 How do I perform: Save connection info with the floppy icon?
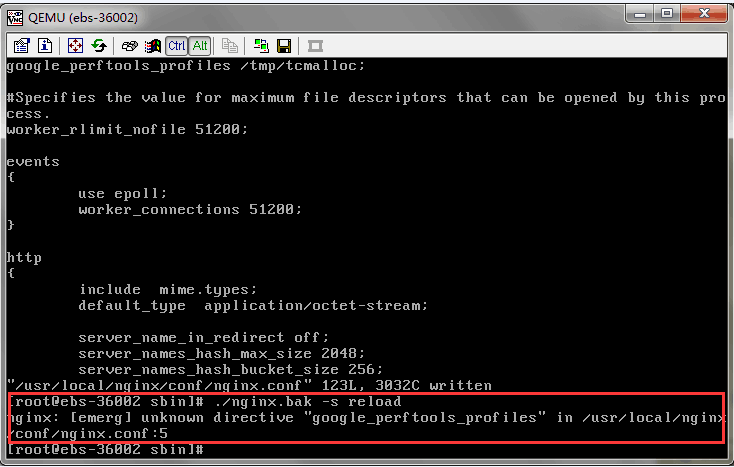tap(284, 46)
